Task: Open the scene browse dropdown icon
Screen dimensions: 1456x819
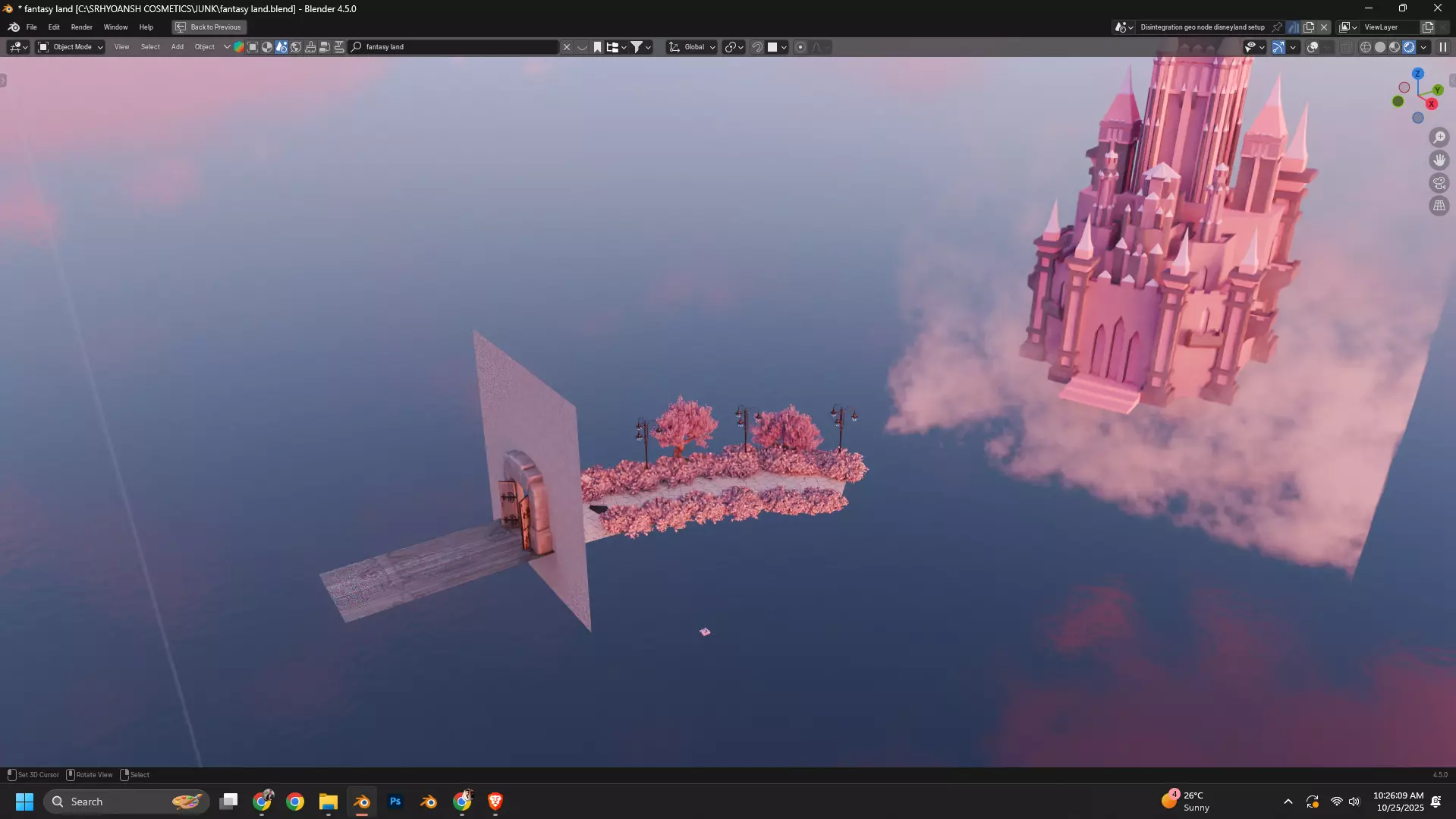Action: pyautogui.click(x=1124, y=27)
